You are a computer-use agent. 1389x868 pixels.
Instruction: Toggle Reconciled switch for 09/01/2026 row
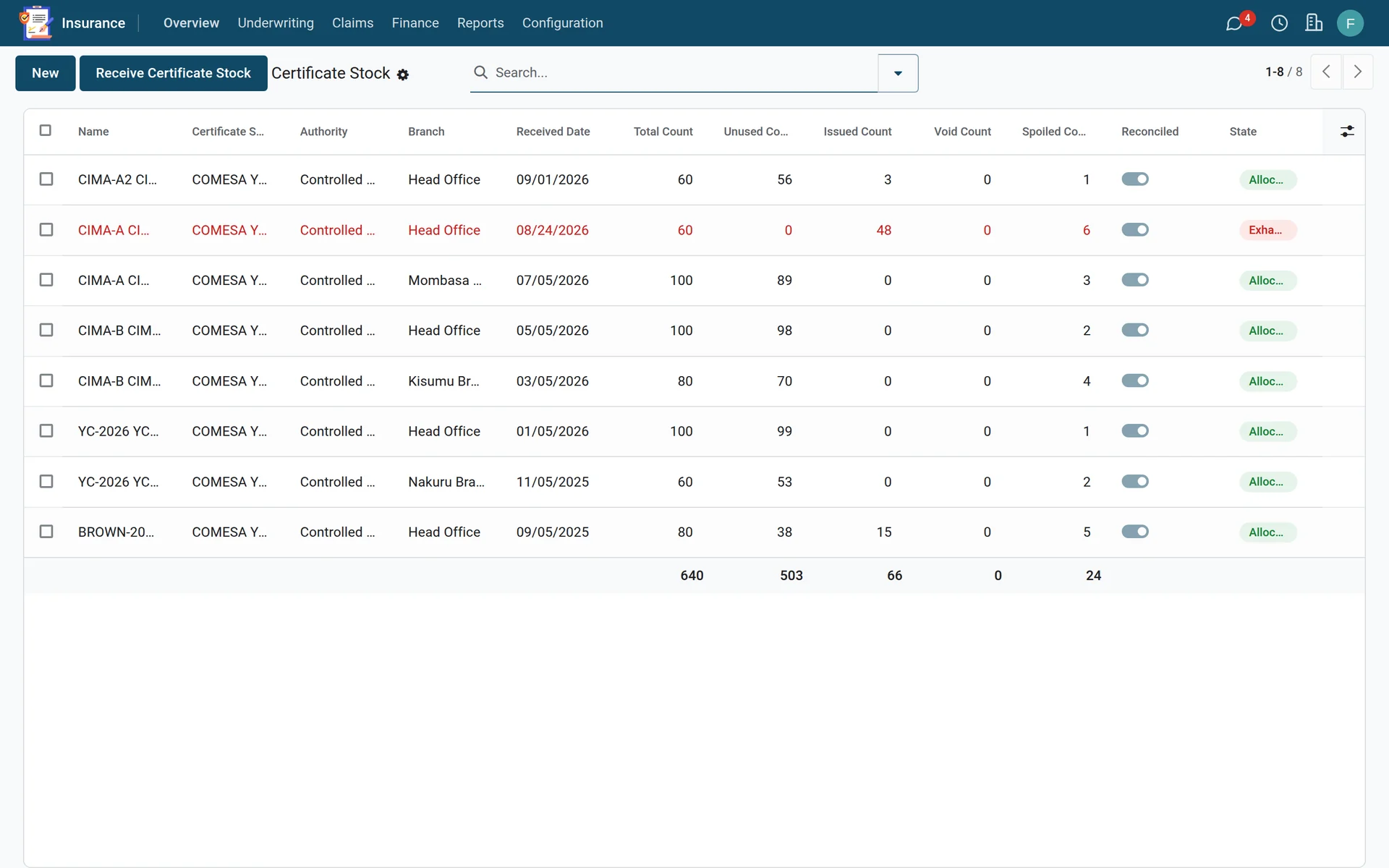(x=1135, y=179)
